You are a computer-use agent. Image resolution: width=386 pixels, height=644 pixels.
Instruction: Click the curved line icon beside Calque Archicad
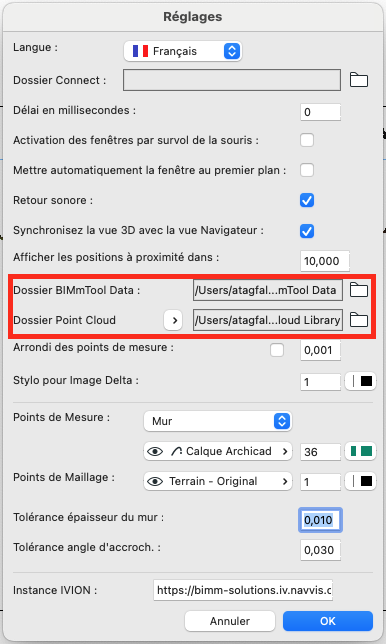176,451
